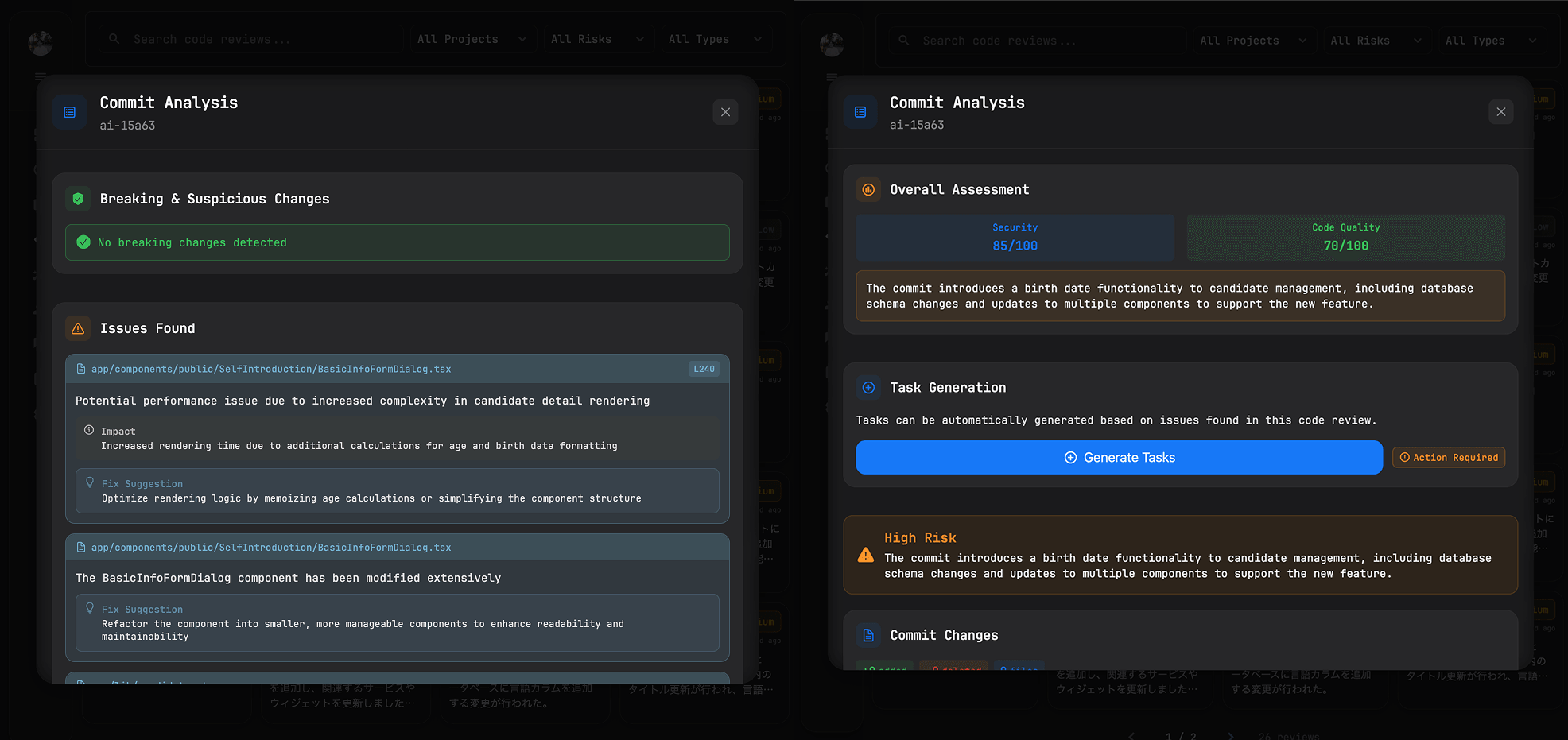Click the warning triangle icon next to Issues Found
Image resolution: width=1568 pixels, height=740 pixels.
pyautogui.click(x=78, y=328)
